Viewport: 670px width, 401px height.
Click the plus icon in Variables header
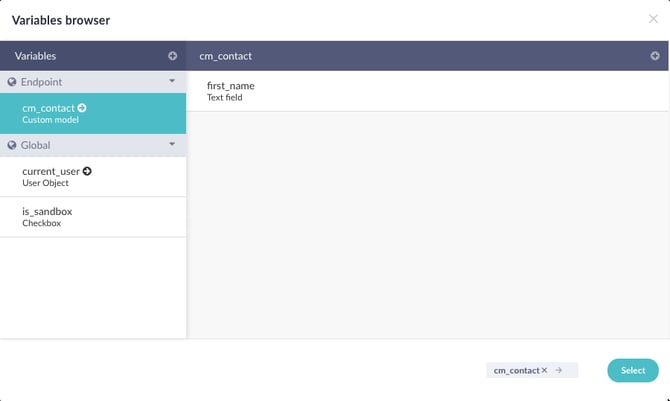172,56
